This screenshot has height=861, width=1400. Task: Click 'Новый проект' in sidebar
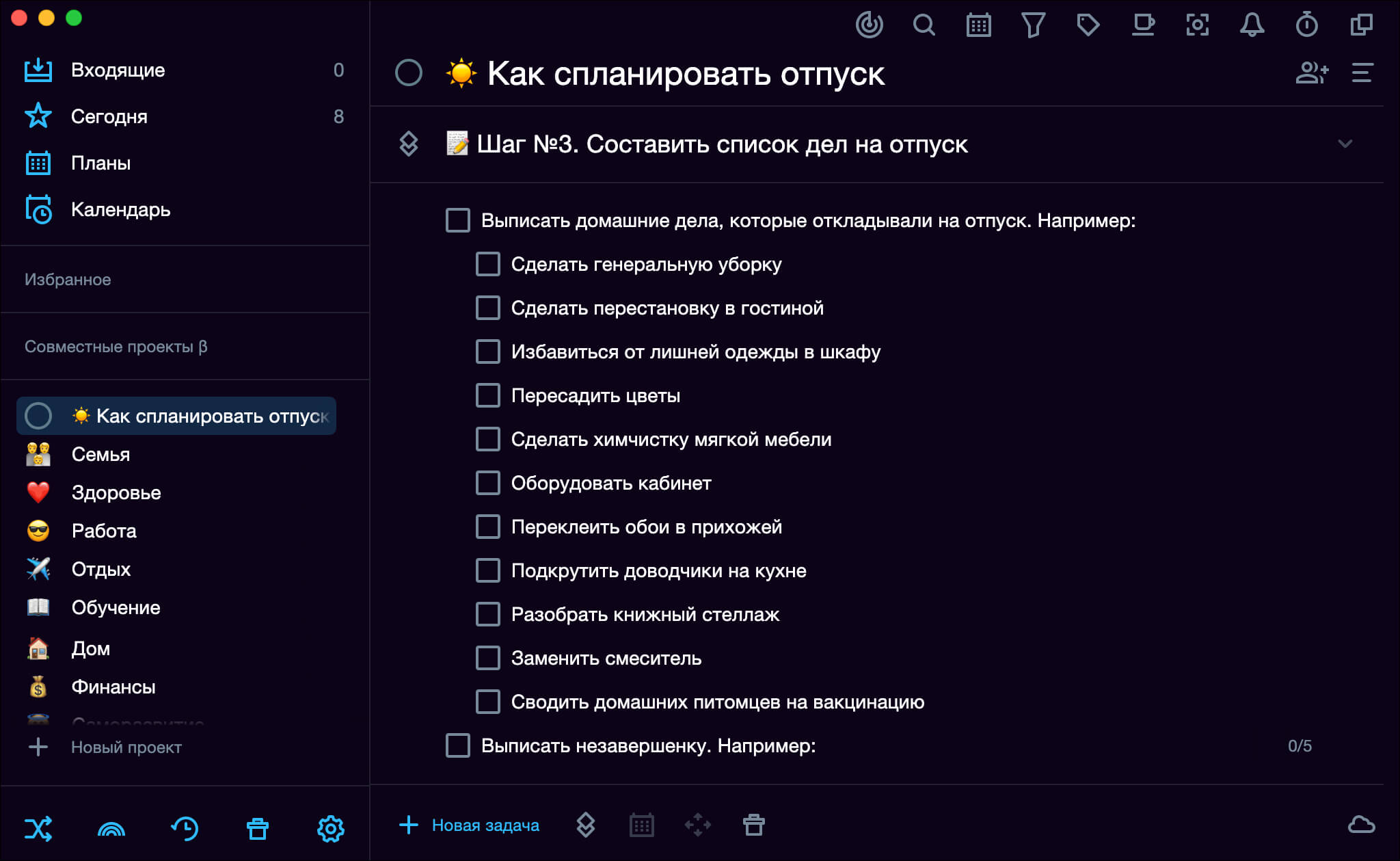[126, 747]
